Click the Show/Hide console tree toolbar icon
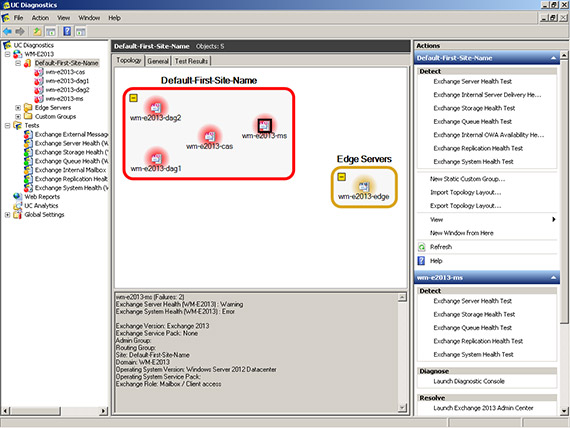570x428 pixels. 51,32
